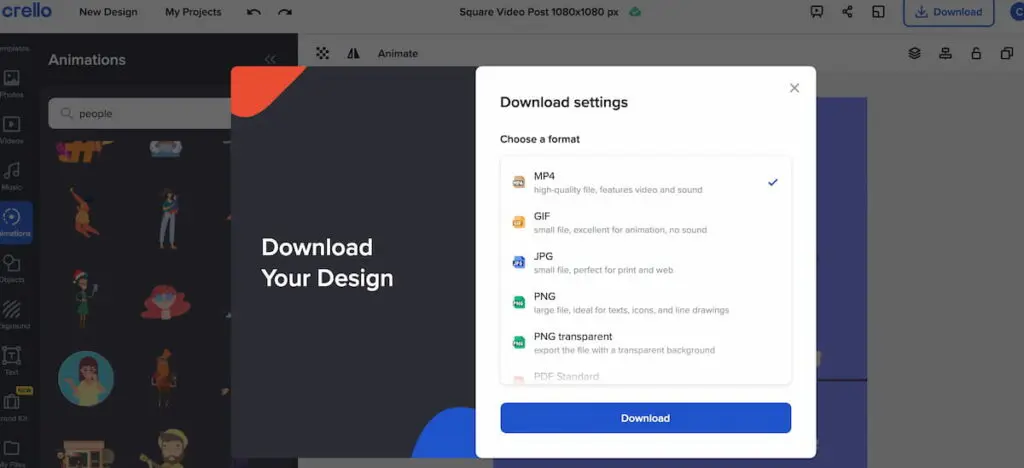Click the transparency checkerboard icon
The height and width of the screenshot is (468, 1024).
(x=323, y=54)
